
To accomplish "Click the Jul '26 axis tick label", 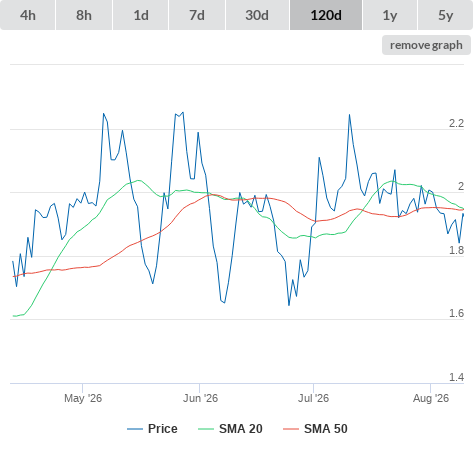I will (x=313, y=398).
